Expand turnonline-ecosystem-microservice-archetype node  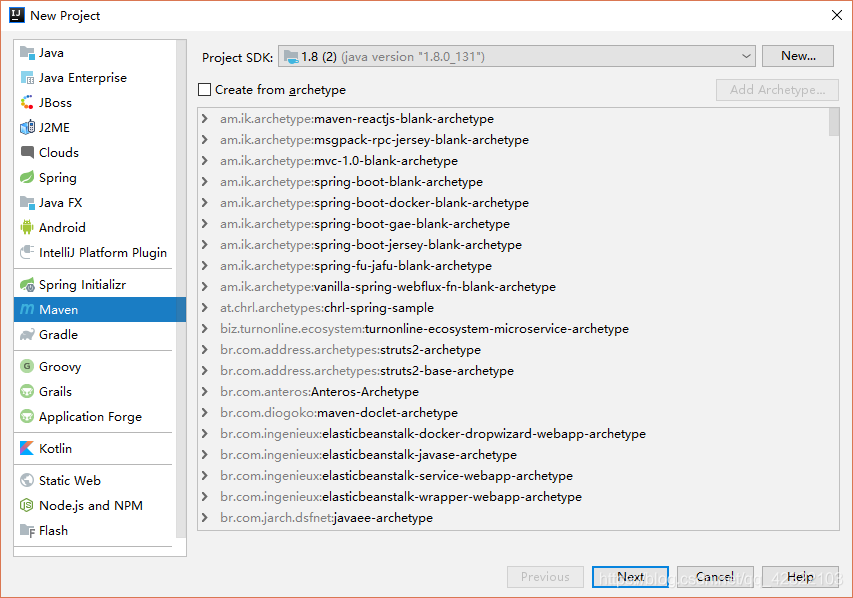point(205,329)
